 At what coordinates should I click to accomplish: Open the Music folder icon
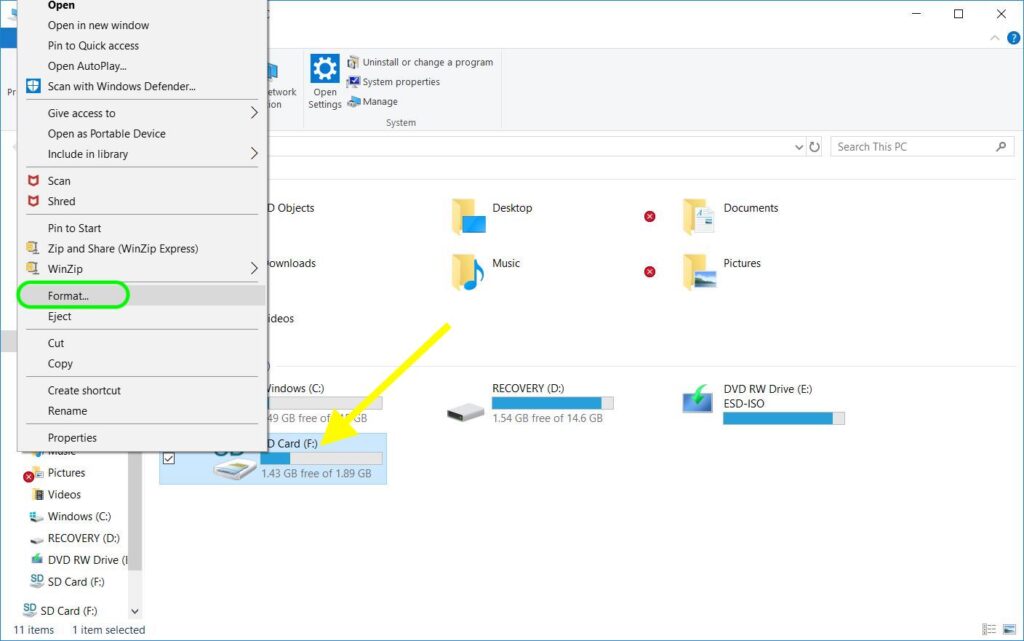(466, 271)
